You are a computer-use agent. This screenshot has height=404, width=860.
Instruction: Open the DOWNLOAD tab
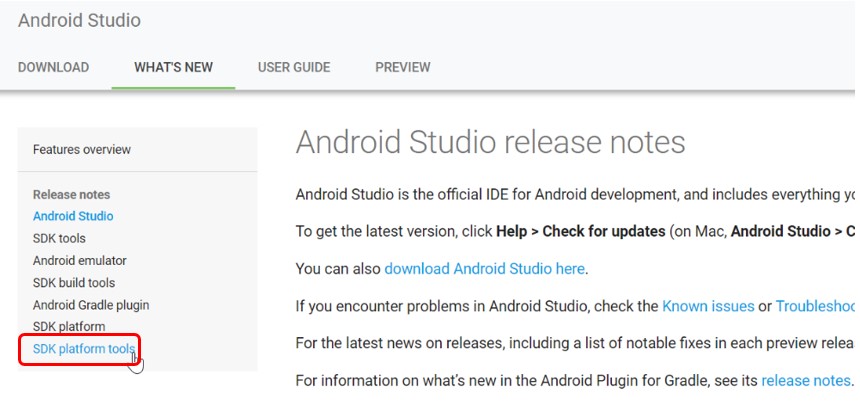tap(53, 67)
